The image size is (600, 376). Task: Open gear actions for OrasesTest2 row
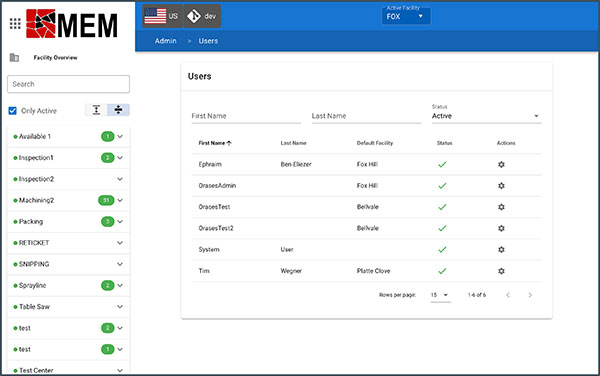[x=501, y=228]
